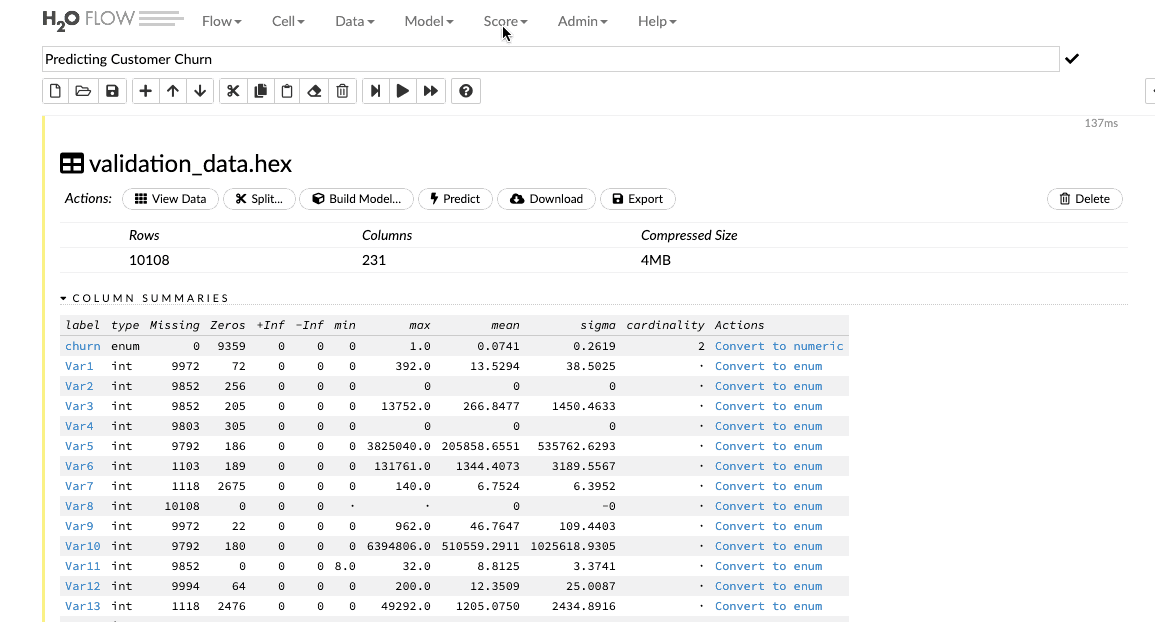Open the Var11 column link

pyautogui.click(x=82, y=566)
